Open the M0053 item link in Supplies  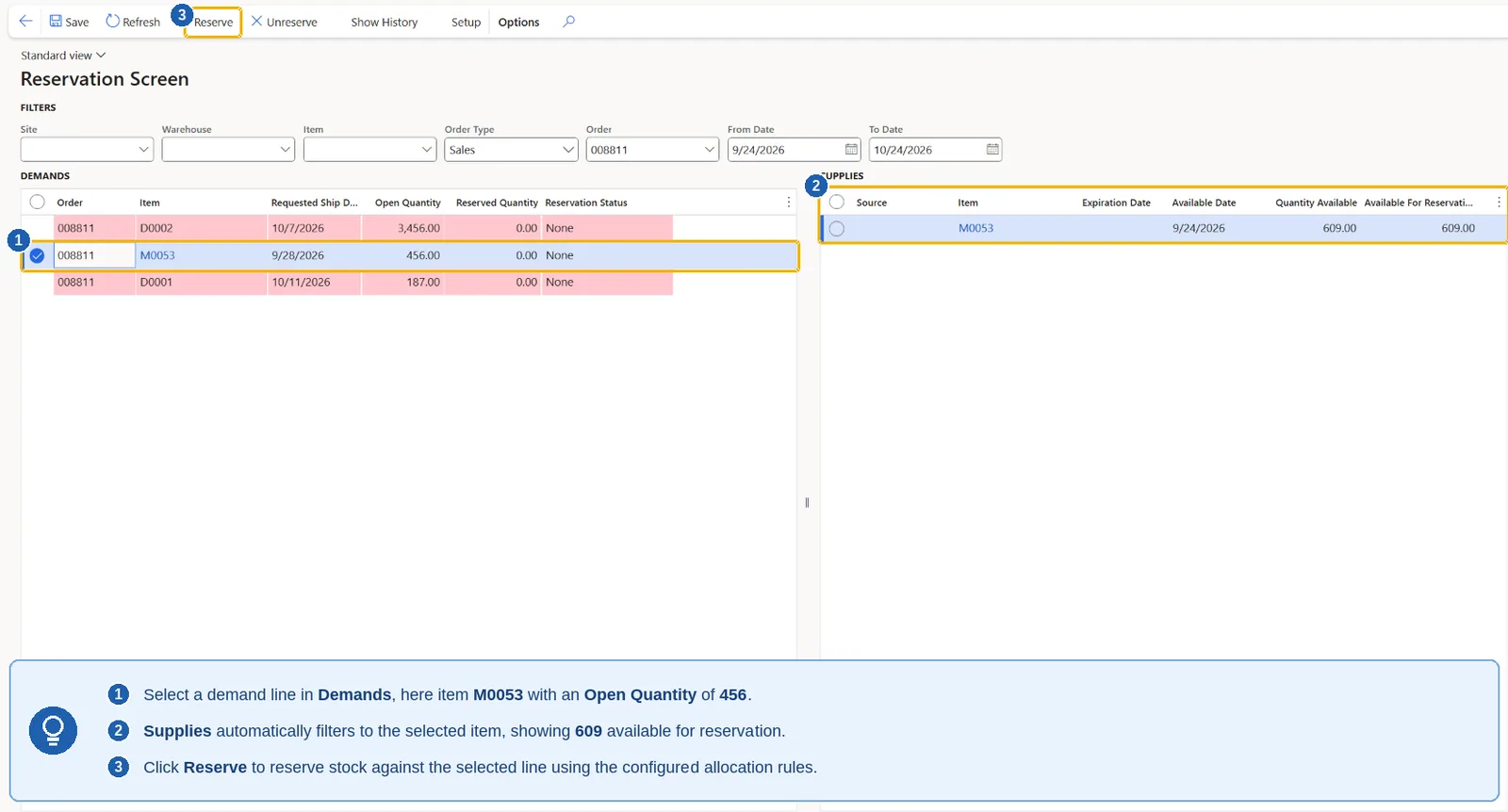tap(975, 228)
